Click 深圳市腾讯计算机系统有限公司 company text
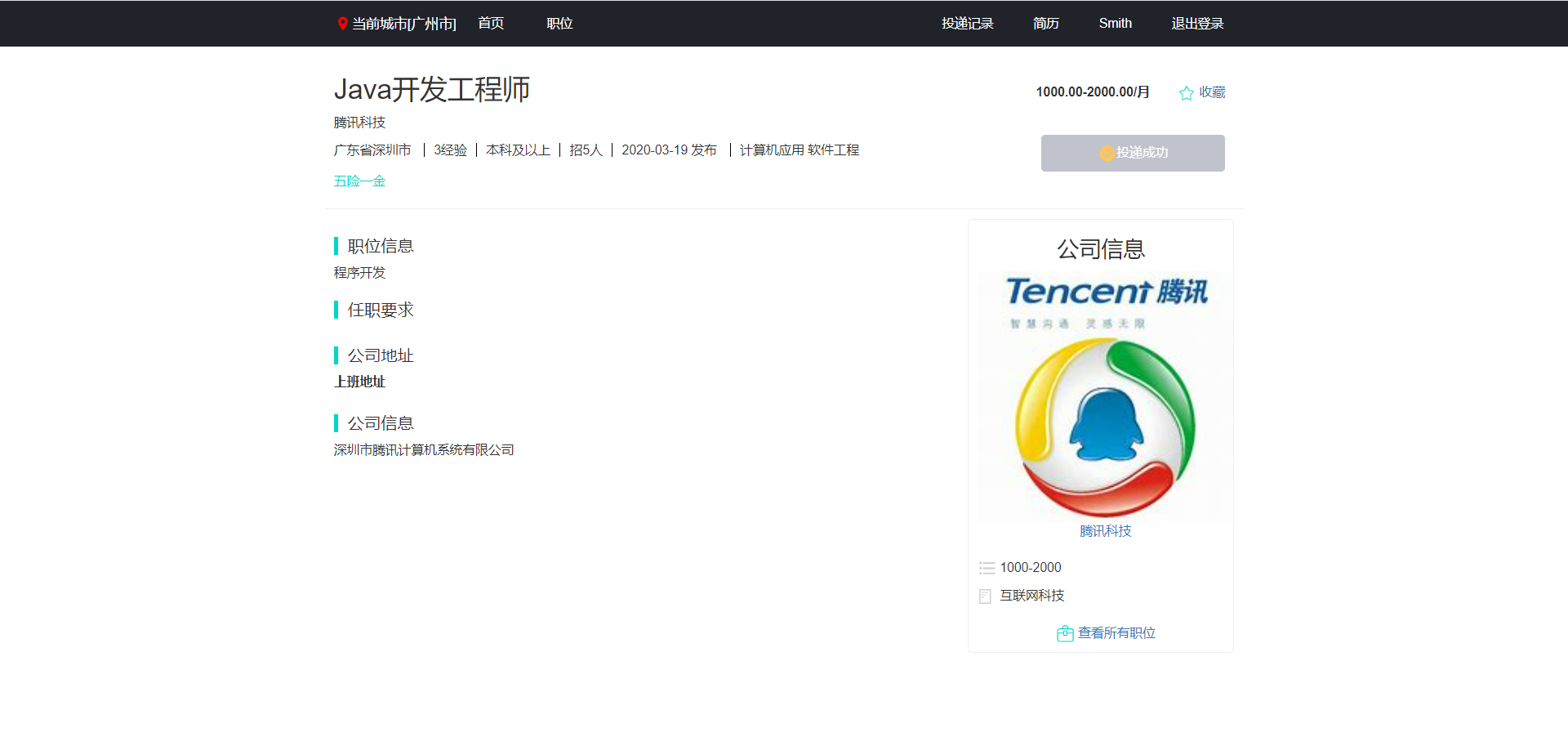1568x737 pixels. [424, 450]
